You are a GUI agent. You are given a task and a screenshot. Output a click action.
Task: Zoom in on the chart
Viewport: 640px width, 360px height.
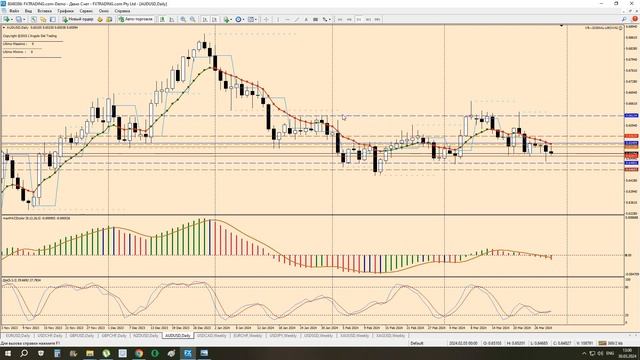point(183,19)
